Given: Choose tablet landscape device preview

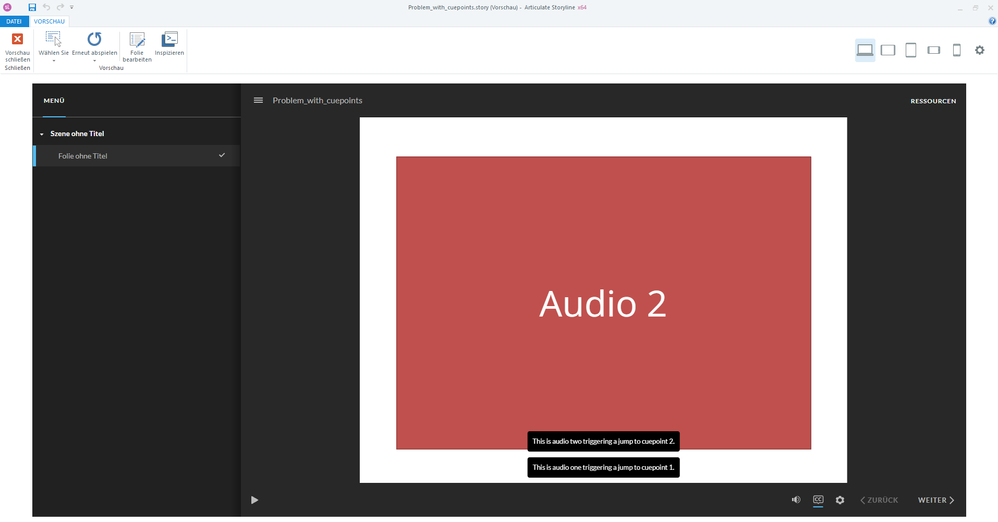Looking at the screenshot, I should click(887, 50).
